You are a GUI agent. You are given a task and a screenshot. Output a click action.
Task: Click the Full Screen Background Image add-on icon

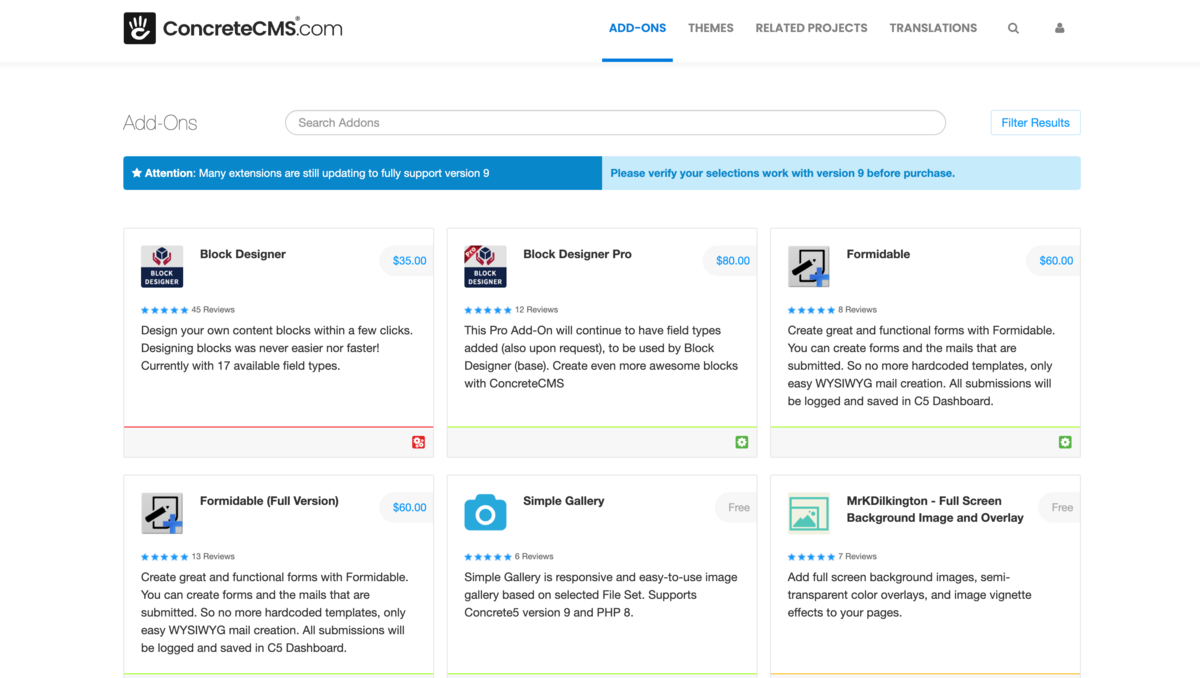[x=809, y=513]
